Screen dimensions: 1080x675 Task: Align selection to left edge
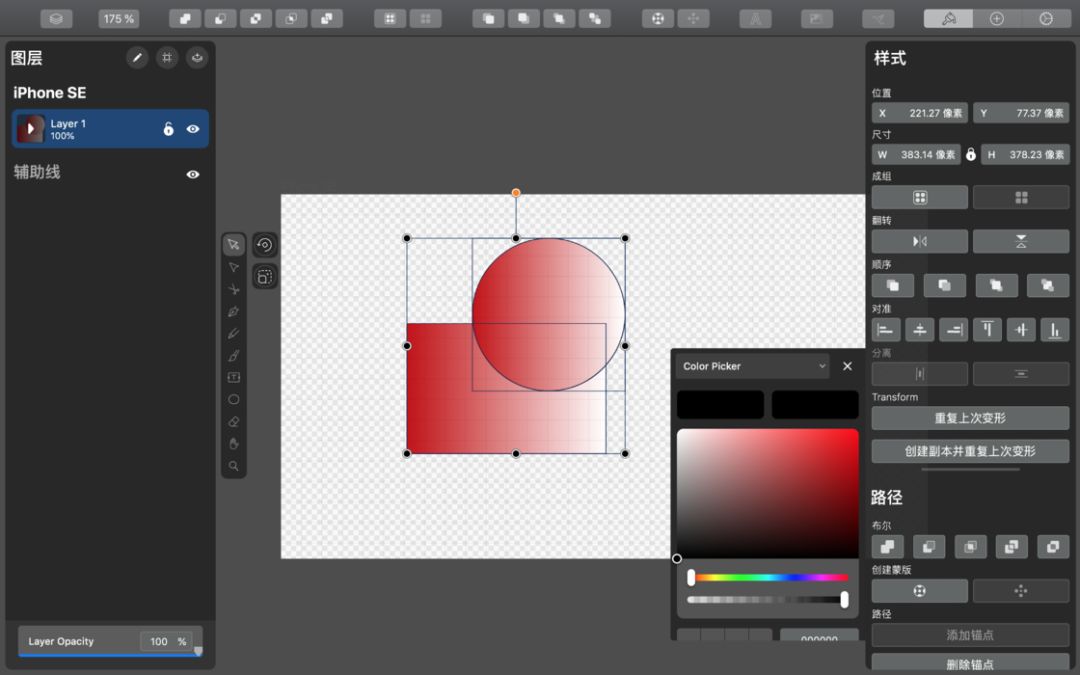pyautogui.click(x=885, y=330)
